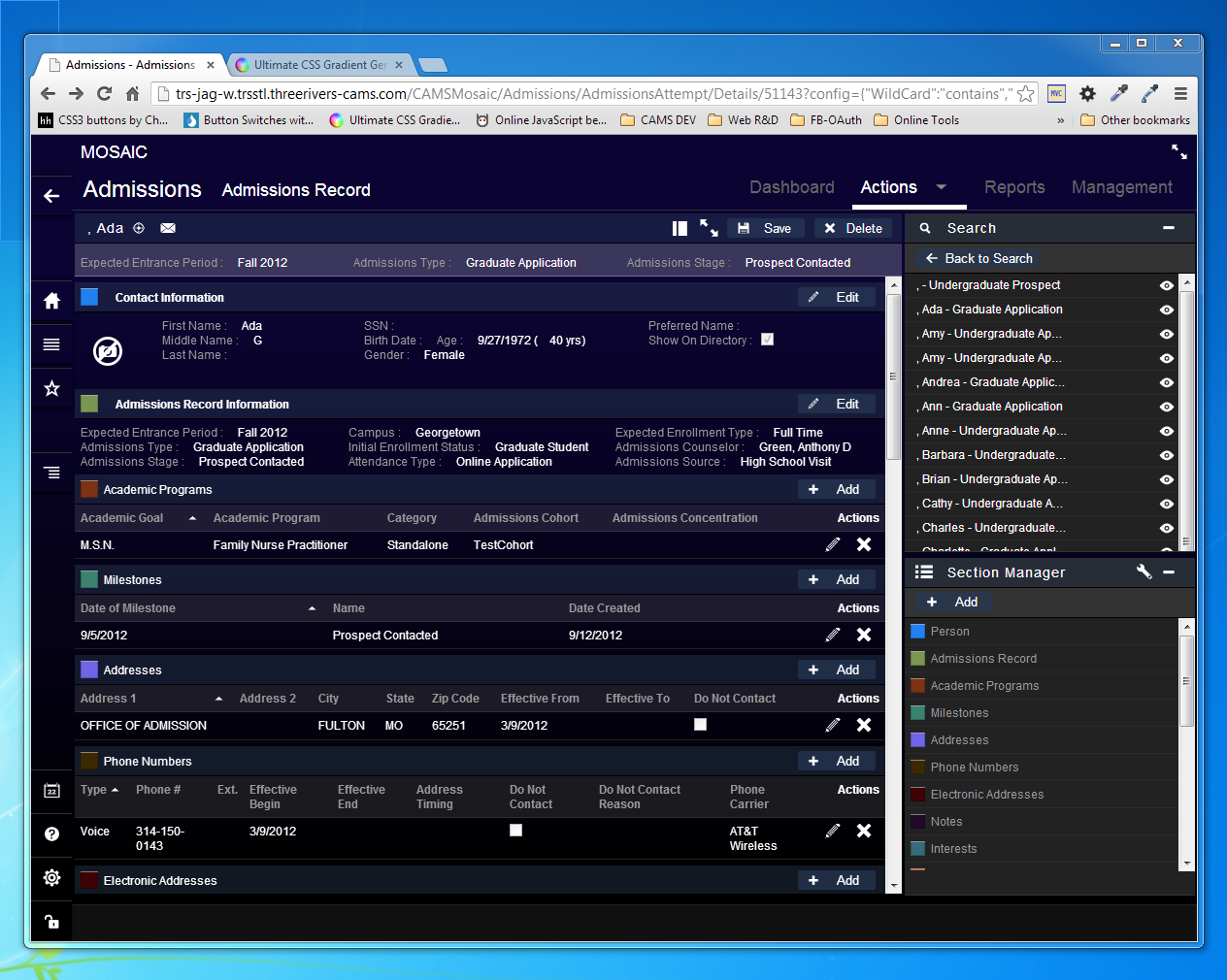
Task: Click the Save button
Action: pyautogui.click(x=765, y=228)
